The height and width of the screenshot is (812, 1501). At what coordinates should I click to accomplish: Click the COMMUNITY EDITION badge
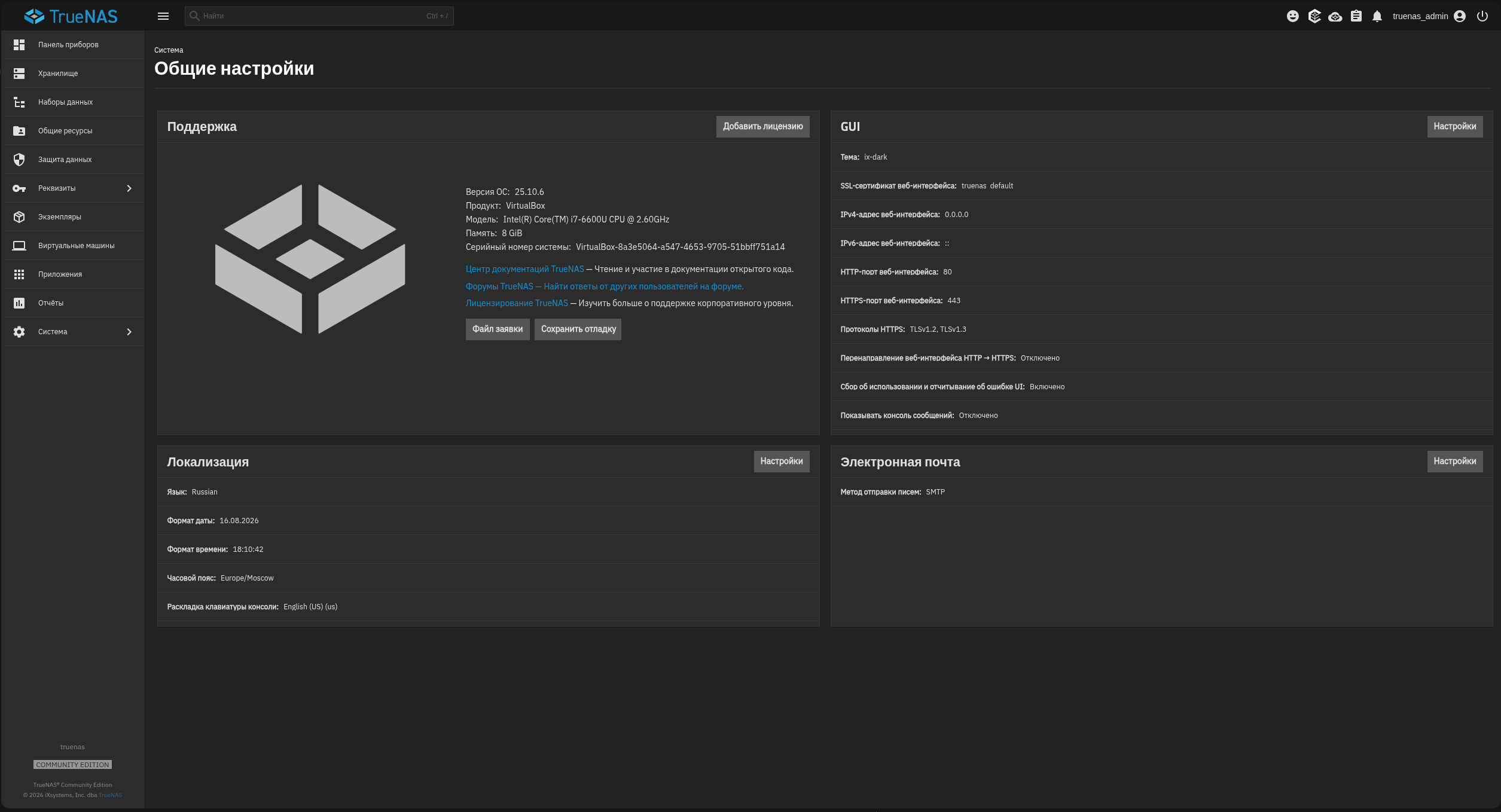tap(72, 765)
